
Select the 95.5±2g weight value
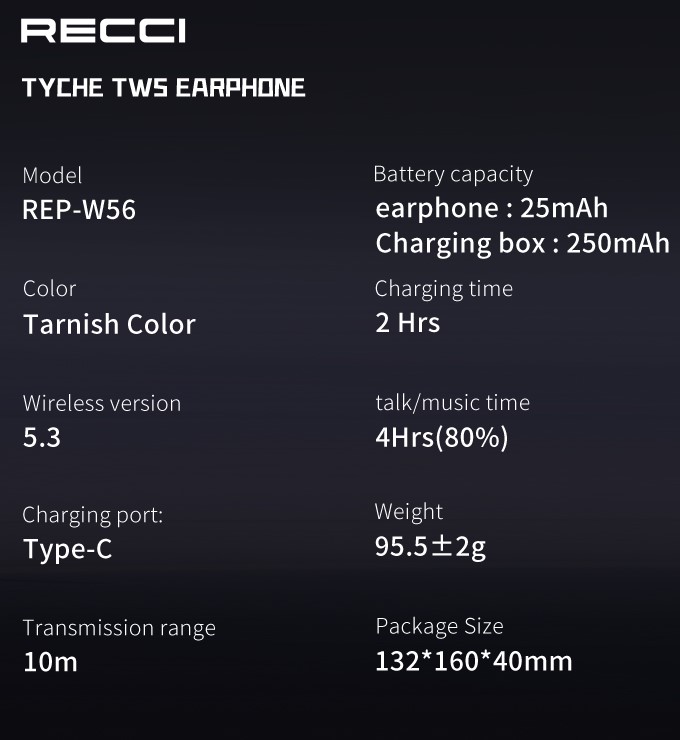click(430, 547)
